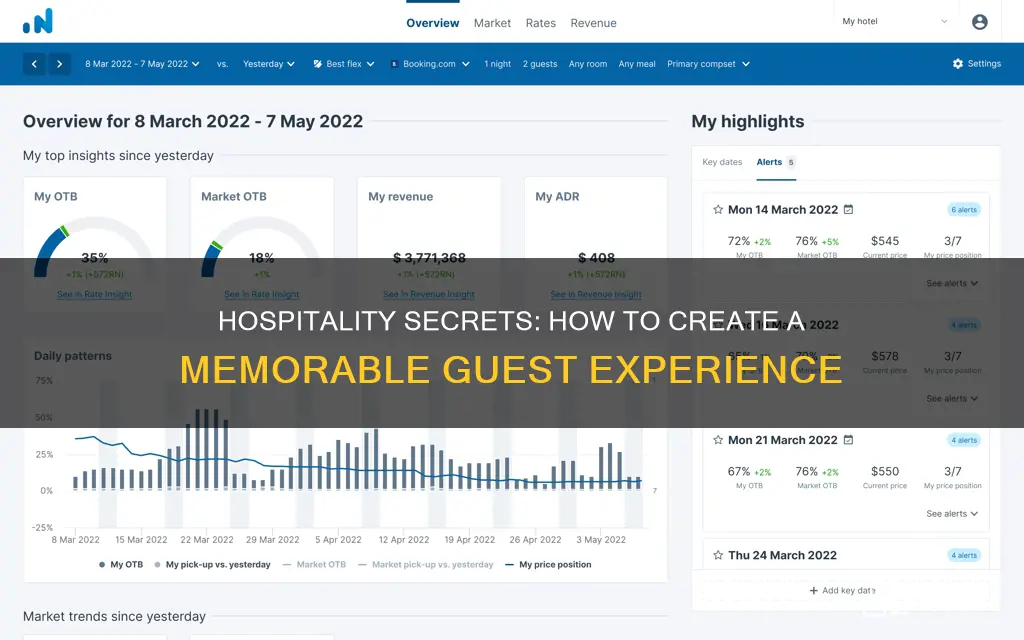The width and height of the screenshot is (1024, 640).
Task: Click the 4 alerts badge on Mon 21 March
Action: 964,440
